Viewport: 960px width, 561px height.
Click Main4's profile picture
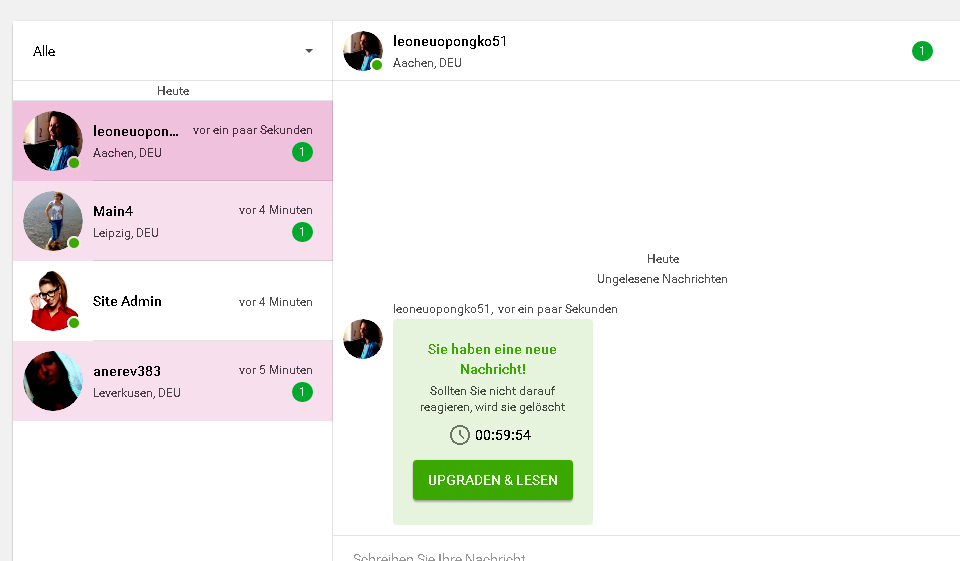coord(52,221)
